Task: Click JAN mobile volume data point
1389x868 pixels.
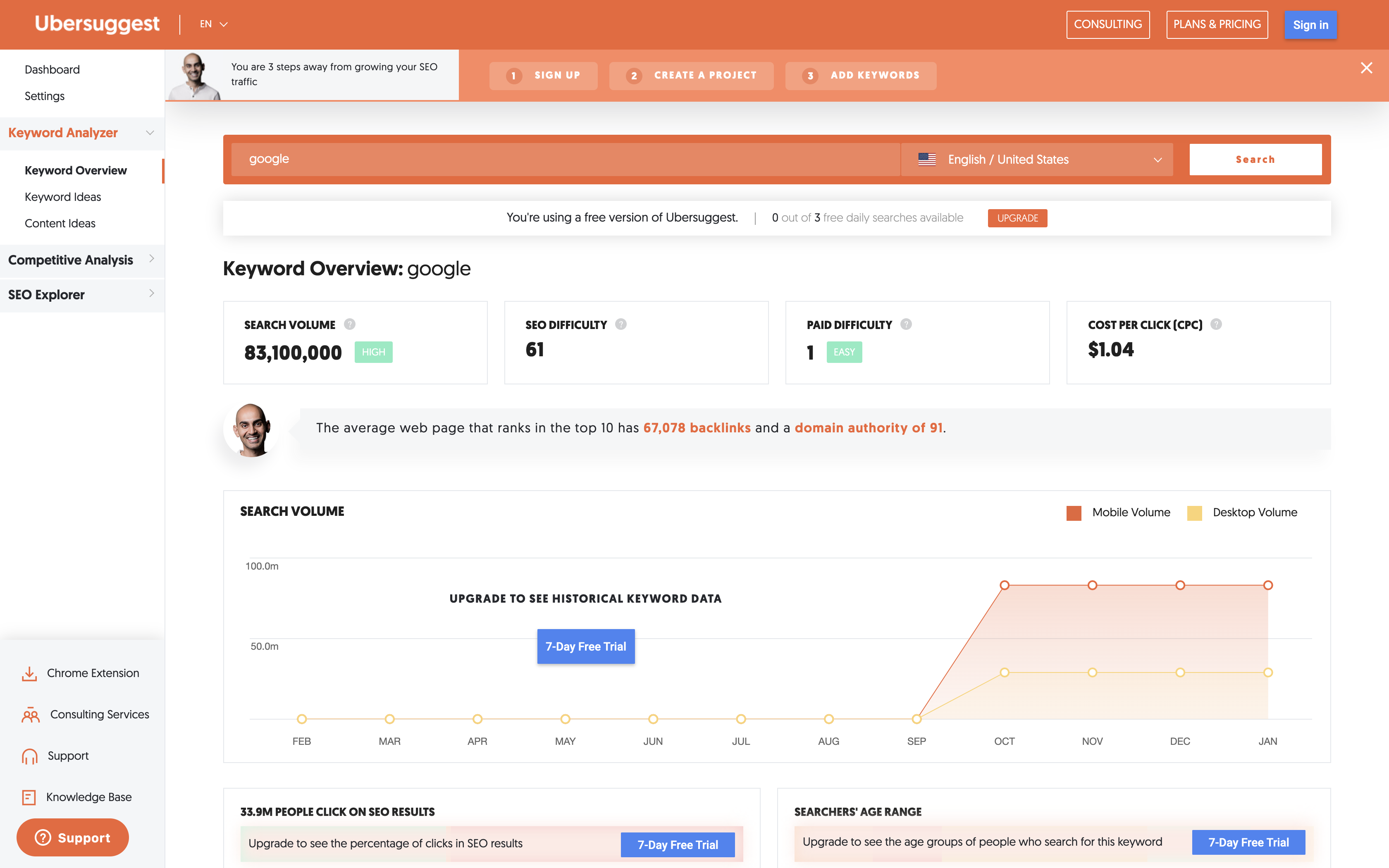Action: [x=1267, y=585]
